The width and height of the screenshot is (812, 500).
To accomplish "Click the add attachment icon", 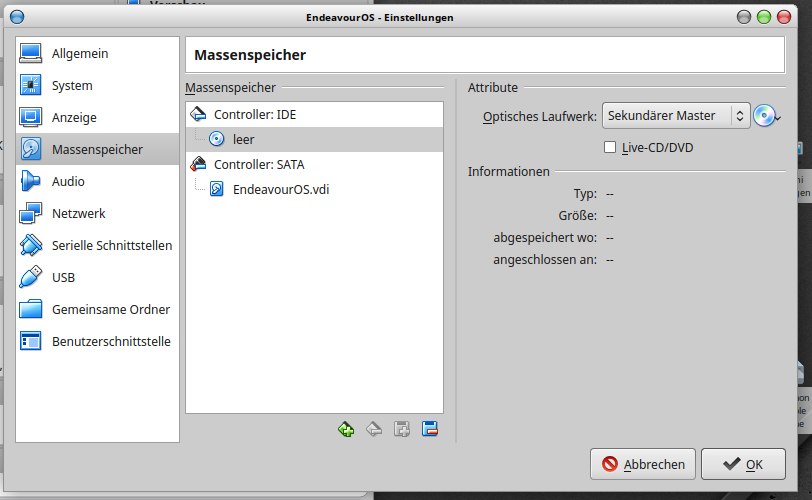I will 402,429.
